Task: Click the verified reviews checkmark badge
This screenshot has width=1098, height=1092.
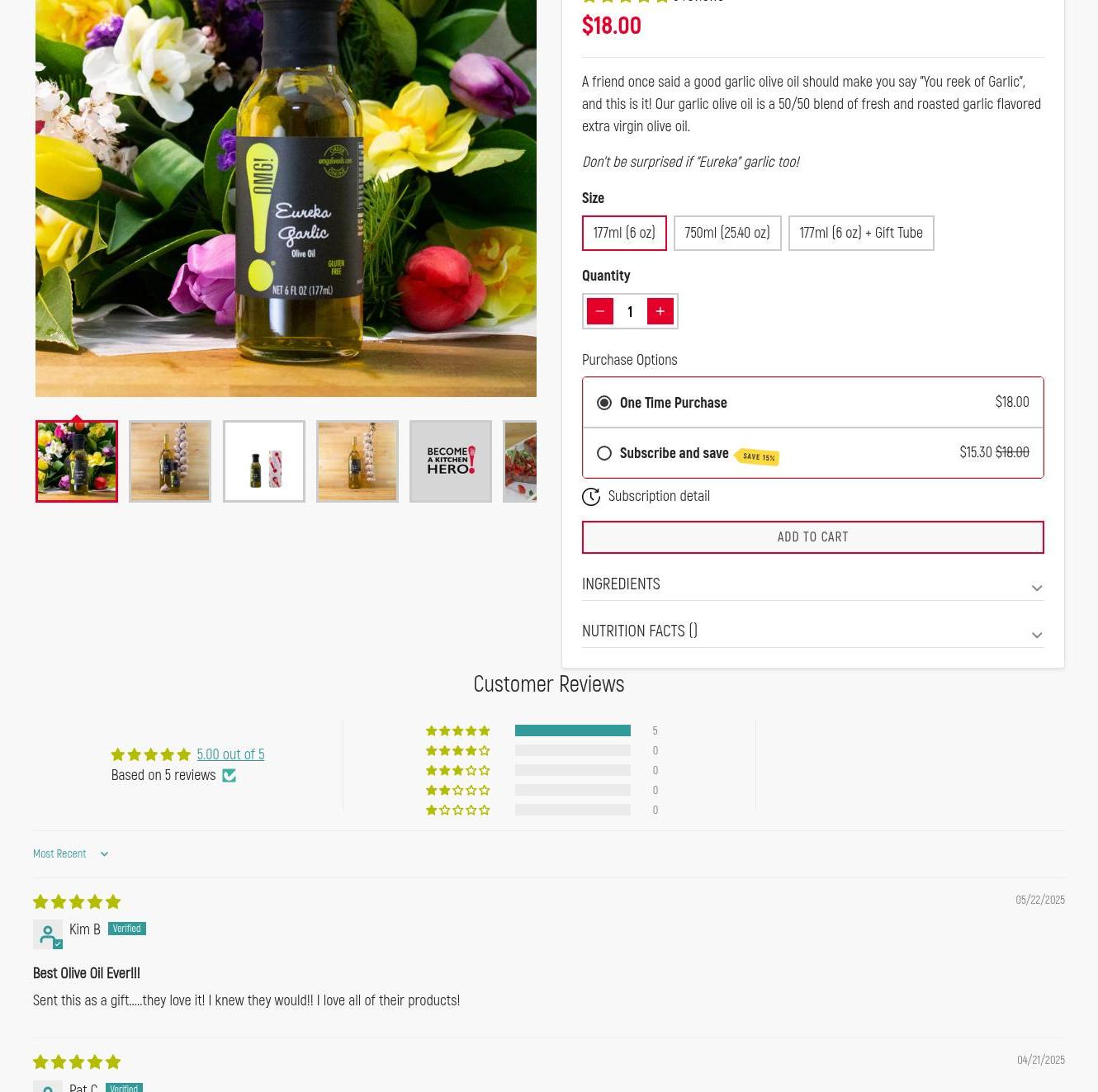Action: [x=230, y=776]
